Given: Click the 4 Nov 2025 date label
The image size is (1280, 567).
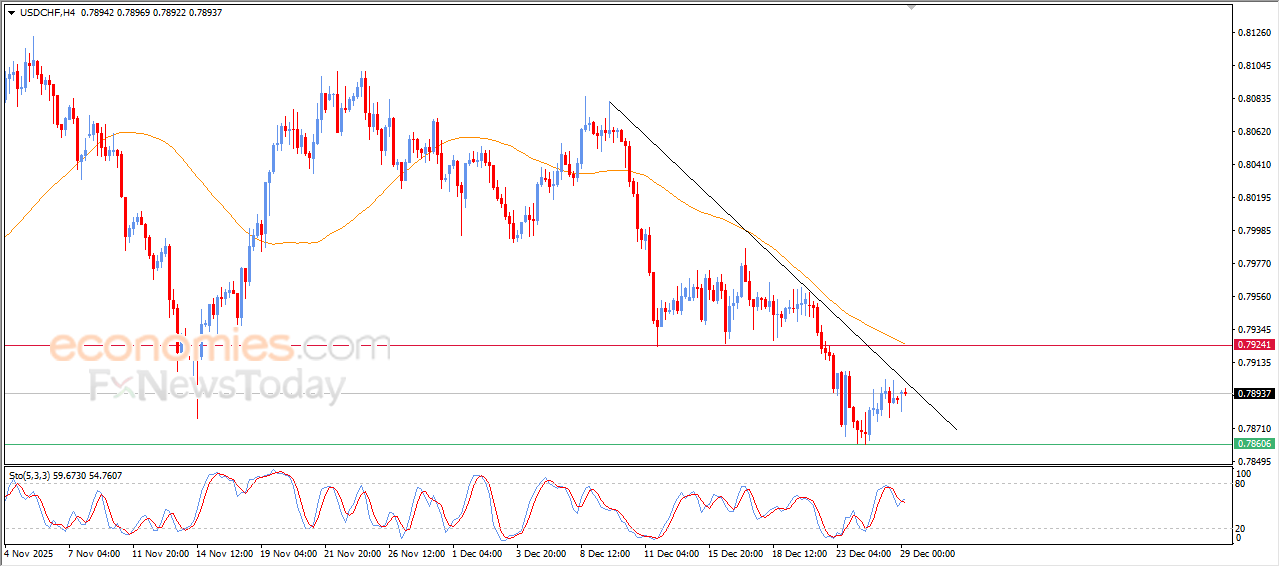Looking at the screenshot, I should [27, 553].
